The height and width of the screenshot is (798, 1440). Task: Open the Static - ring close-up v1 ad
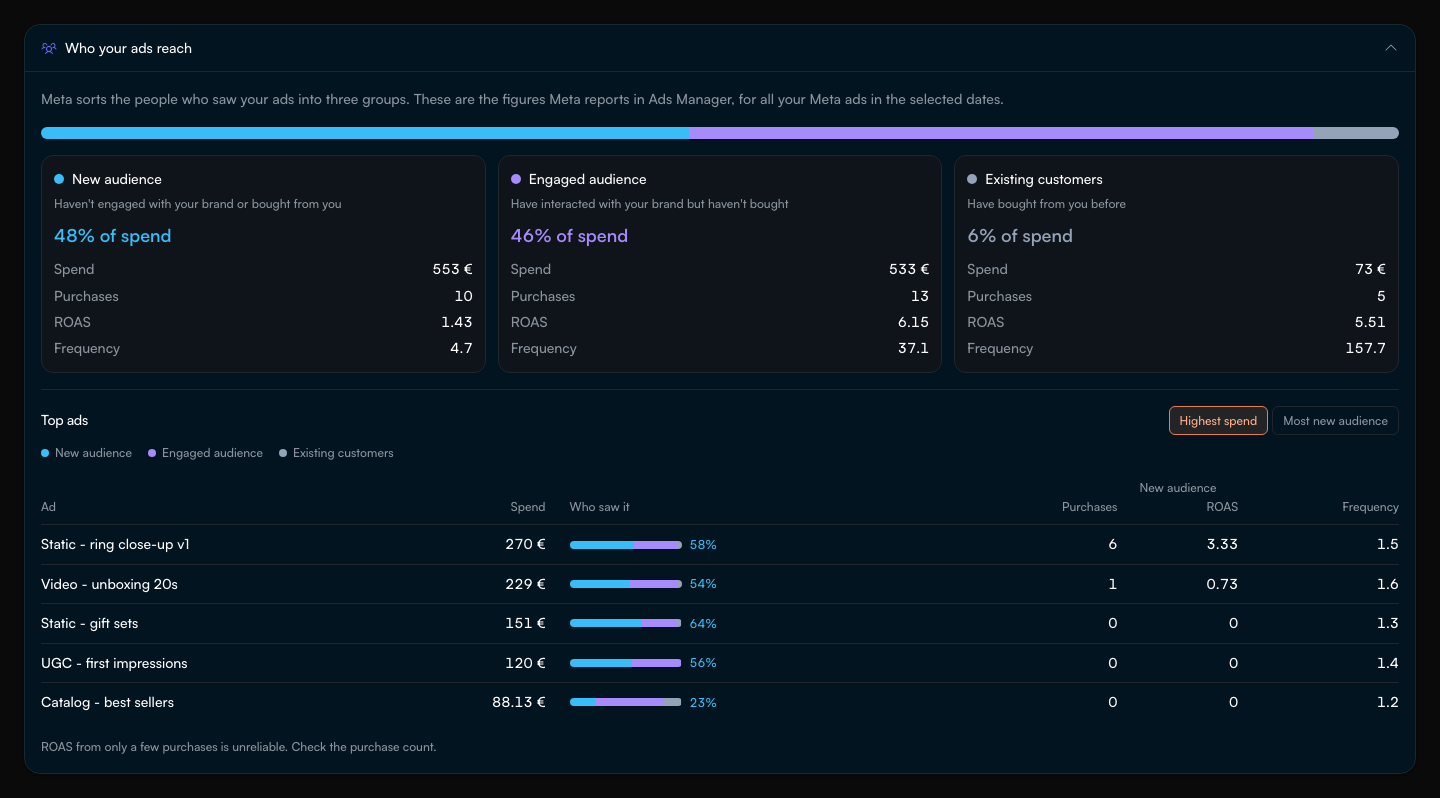coord(115,545)
